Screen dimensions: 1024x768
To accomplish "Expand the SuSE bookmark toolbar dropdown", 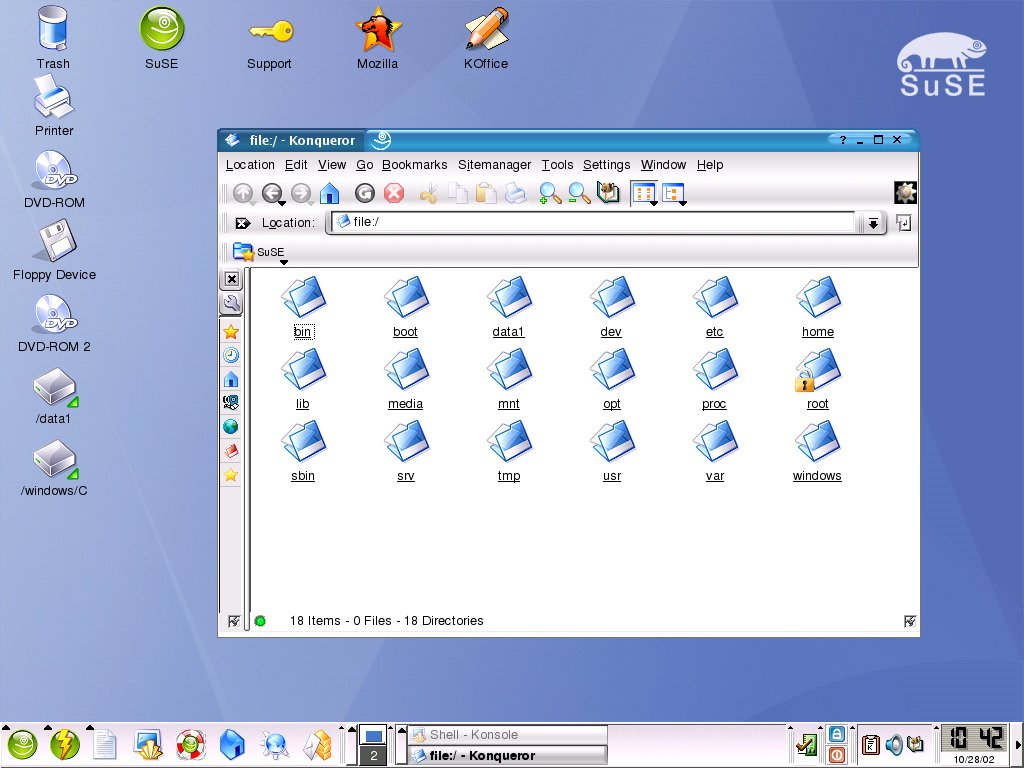I will tap(283, 263).
